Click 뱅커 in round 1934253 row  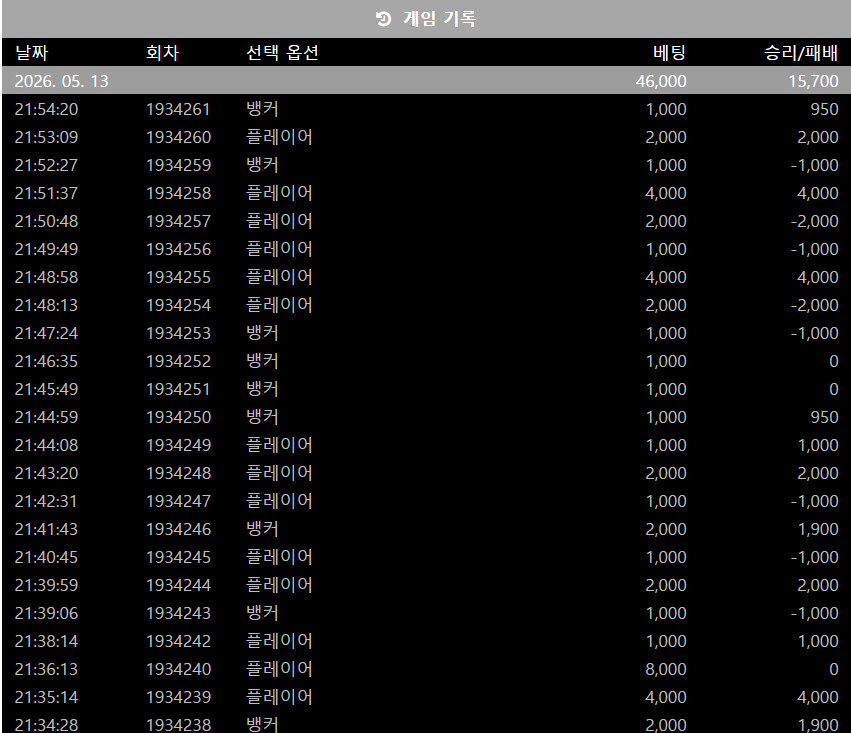pyautogui.click(x=262, y=333)
